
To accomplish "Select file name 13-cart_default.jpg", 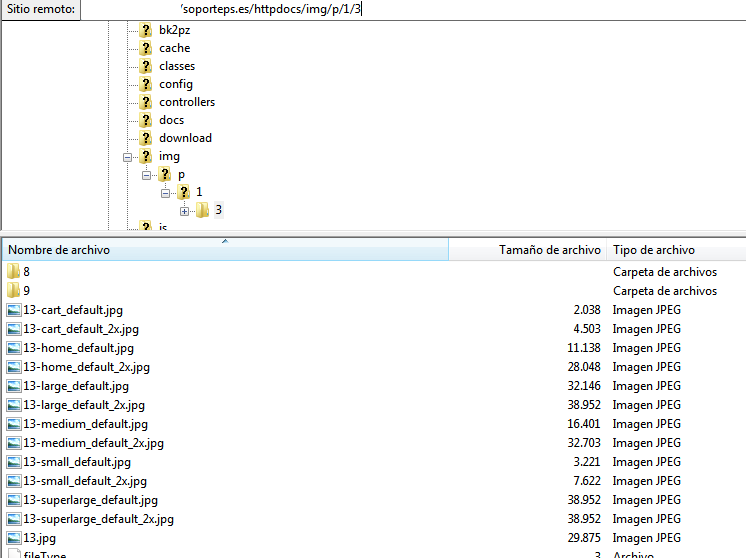I will pyautogui.click(x=73, y=310).
